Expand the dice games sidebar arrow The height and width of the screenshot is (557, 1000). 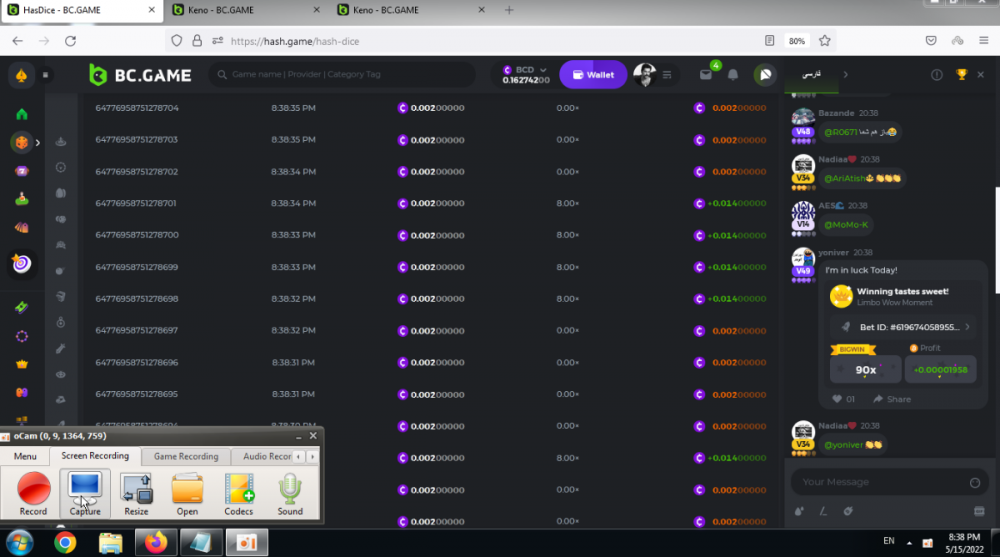point(38,143)
